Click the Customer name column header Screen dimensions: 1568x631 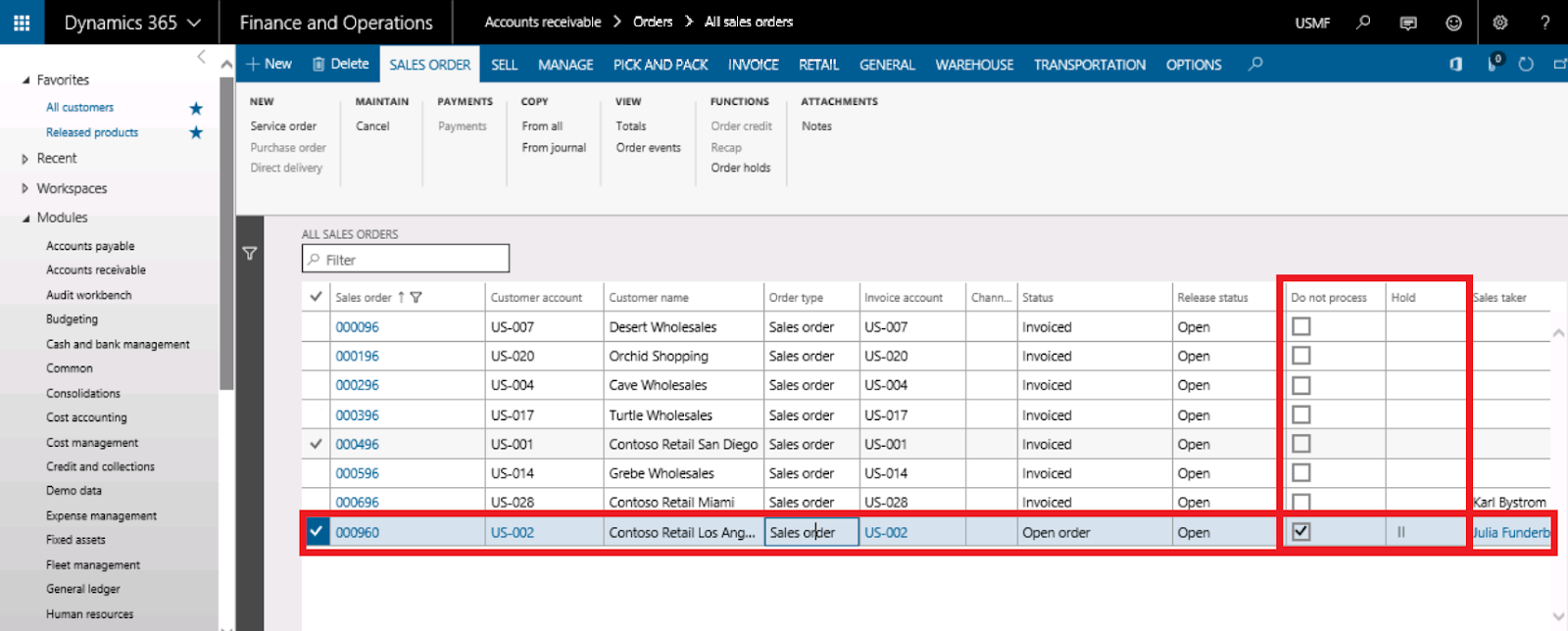(649, 298)
